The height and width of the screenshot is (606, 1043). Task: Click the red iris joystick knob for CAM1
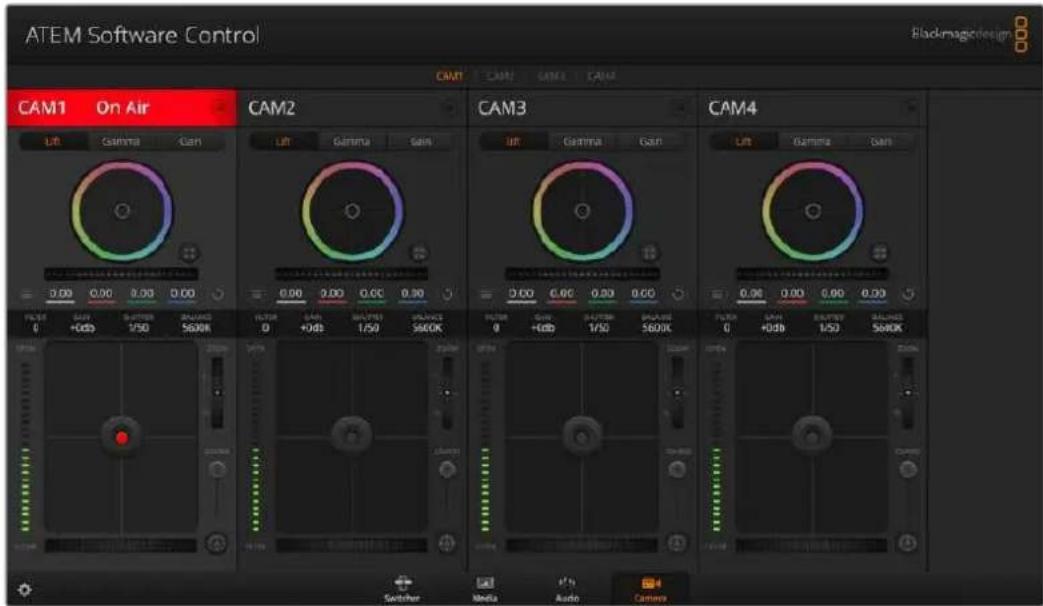pyautogui.click(x=121, y=437)
